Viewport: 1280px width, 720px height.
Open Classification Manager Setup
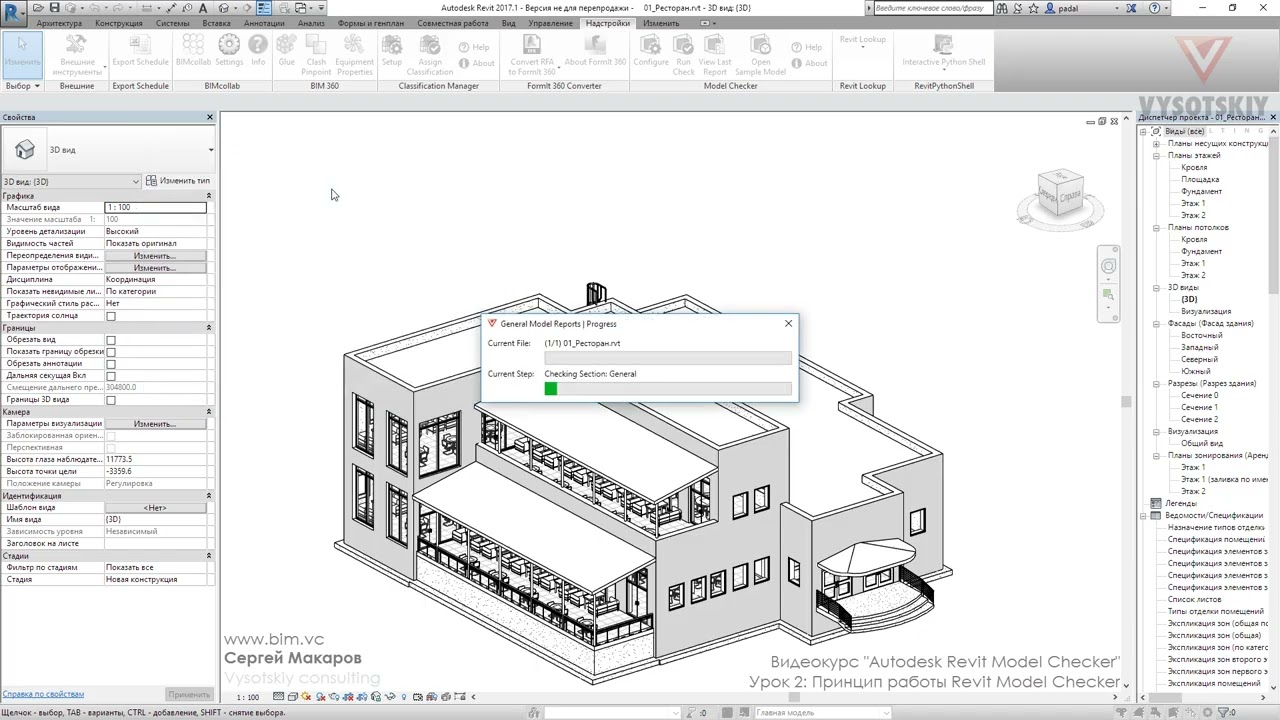point(392,52)
